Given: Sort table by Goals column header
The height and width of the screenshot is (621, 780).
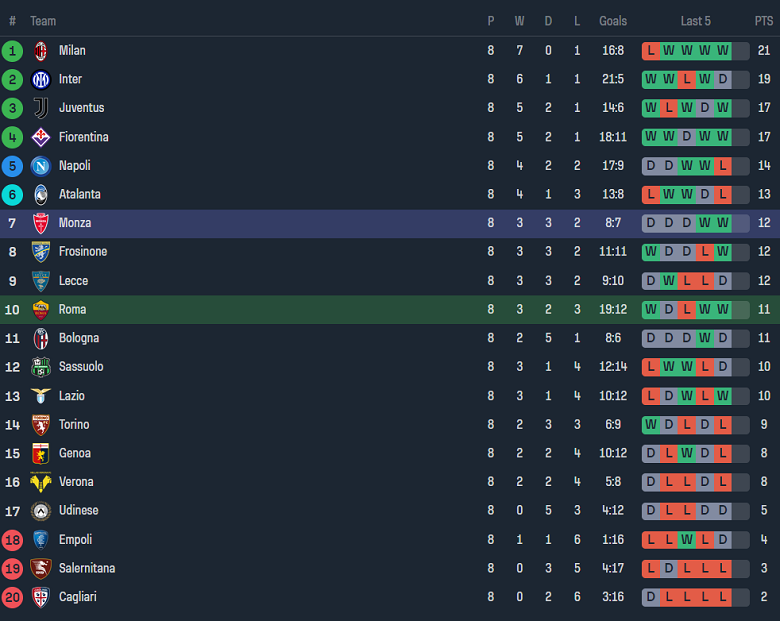Looking at the screenshot, I should click(613, 21).
